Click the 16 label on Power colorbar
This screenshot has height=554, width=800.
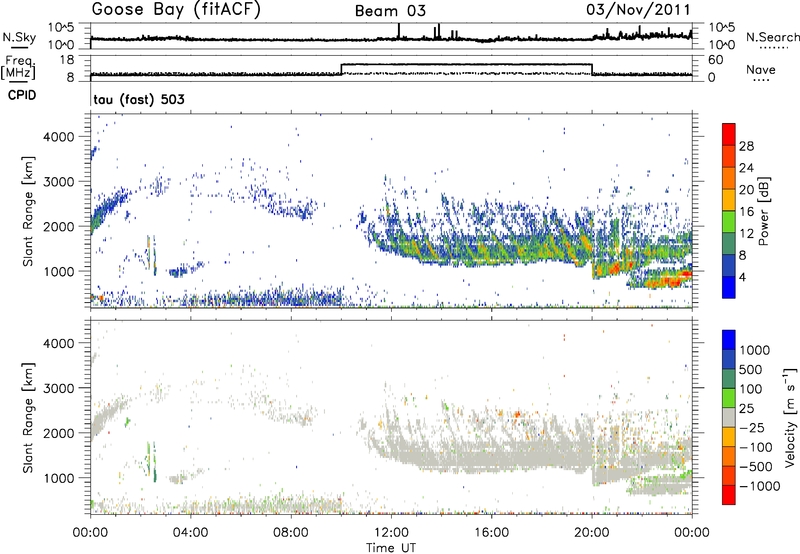coord(746,212)
